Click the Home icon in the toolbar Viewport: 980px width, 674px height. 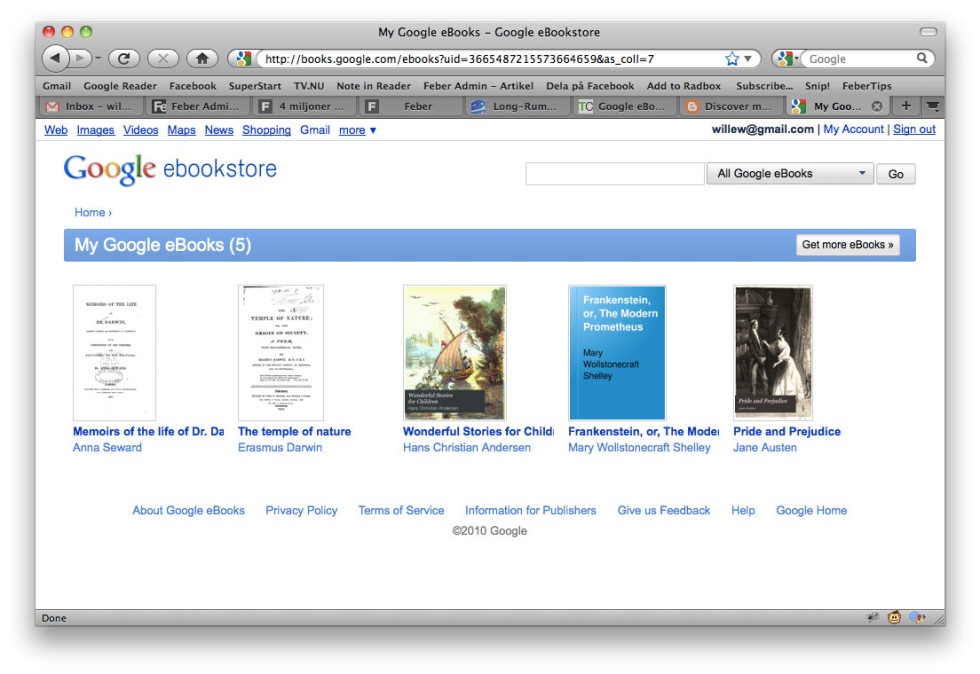[202, 59]
